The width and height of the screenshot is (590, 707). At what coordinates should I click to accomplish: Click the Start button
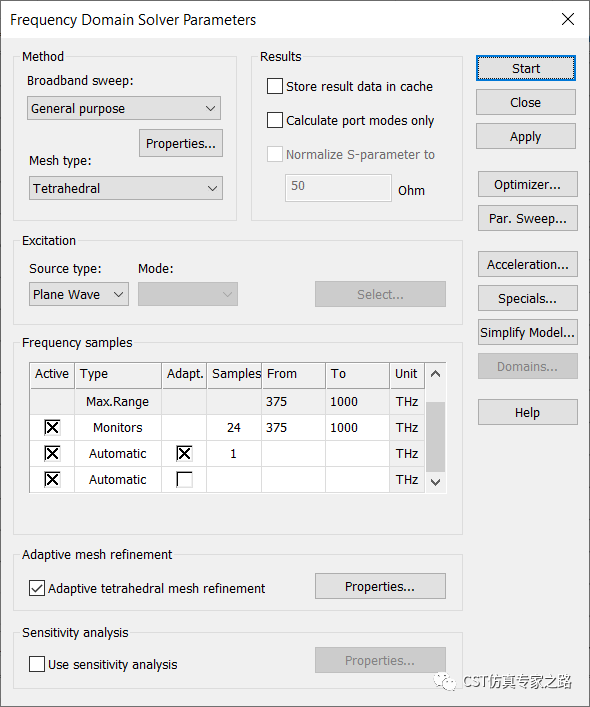pyautogui.click(x=526, y=69)
